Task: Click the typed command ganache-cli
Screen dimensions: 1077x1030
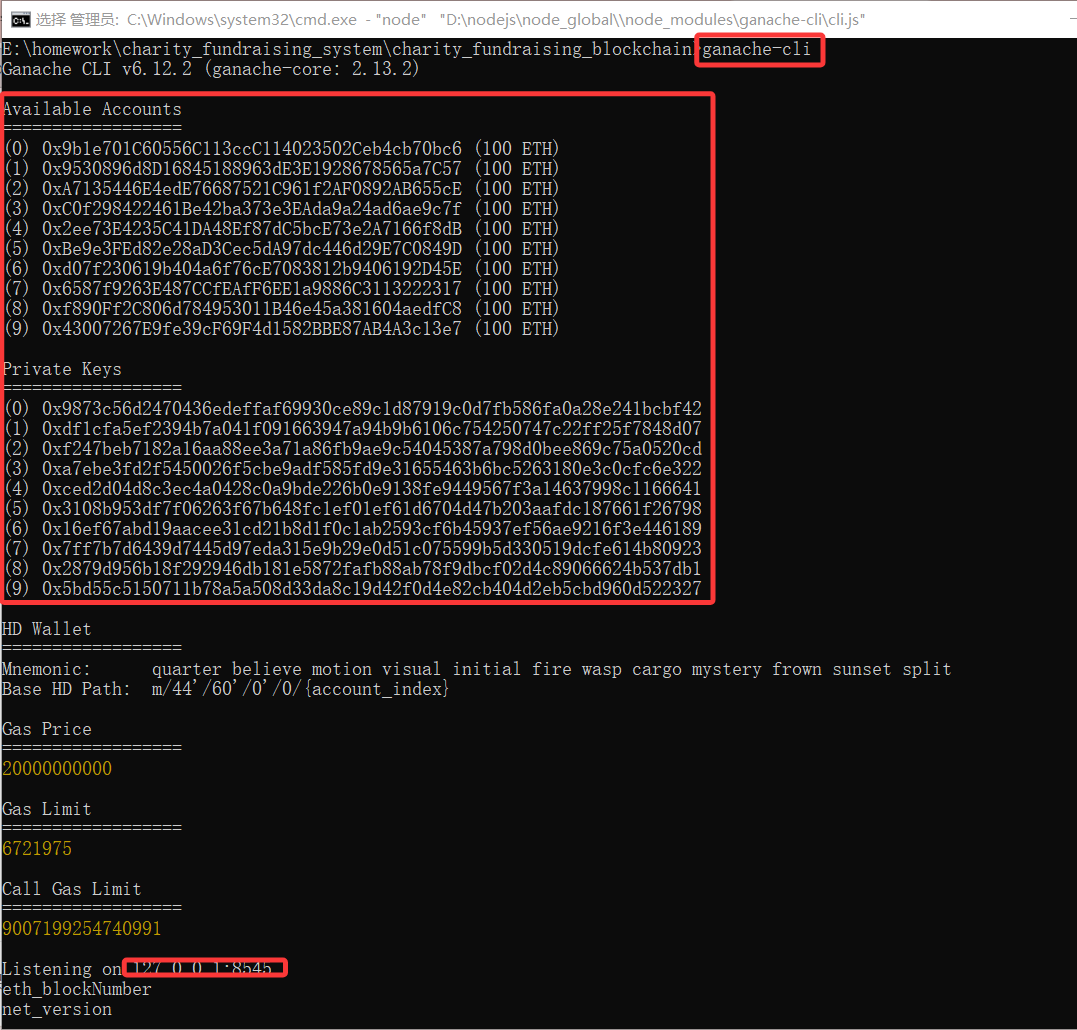Action: click(x=756, y=49)
